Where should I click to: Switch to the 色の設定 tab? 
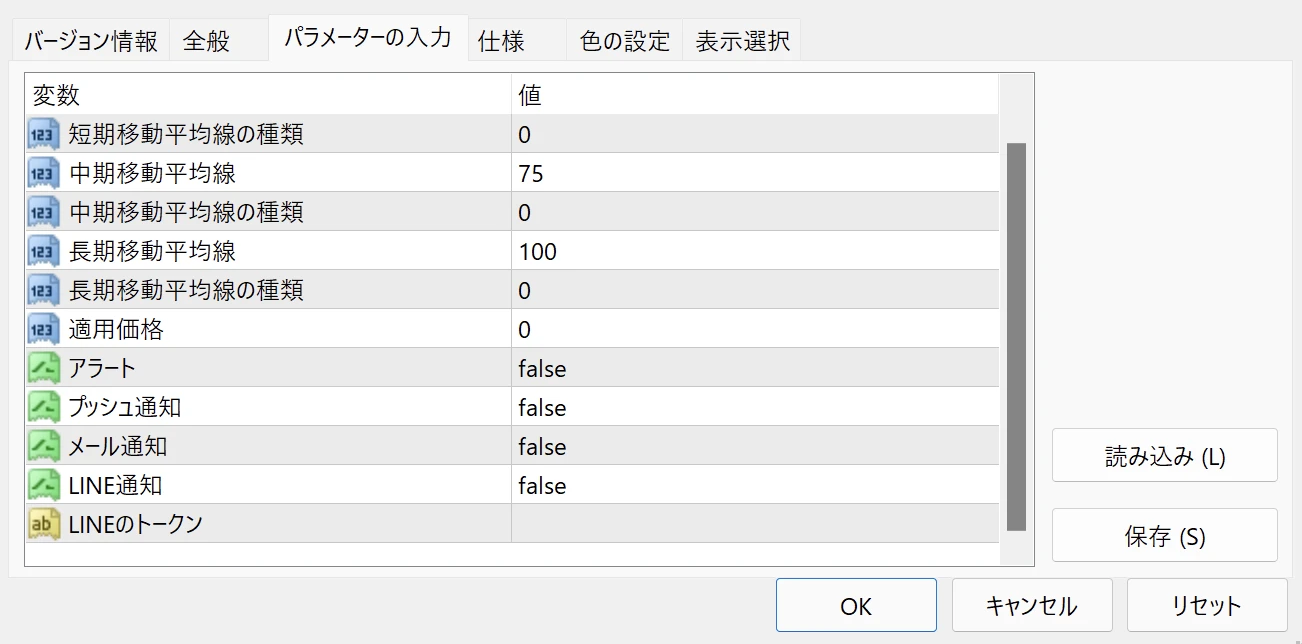point(625,41)
